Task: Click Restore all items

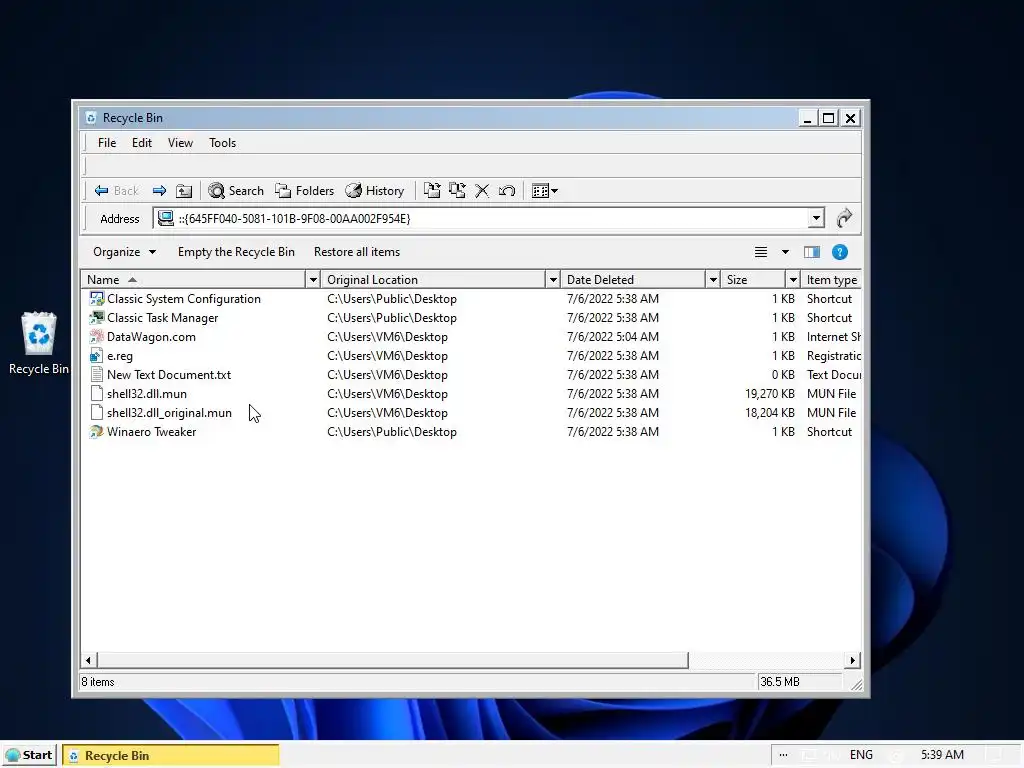Action: 357,252
